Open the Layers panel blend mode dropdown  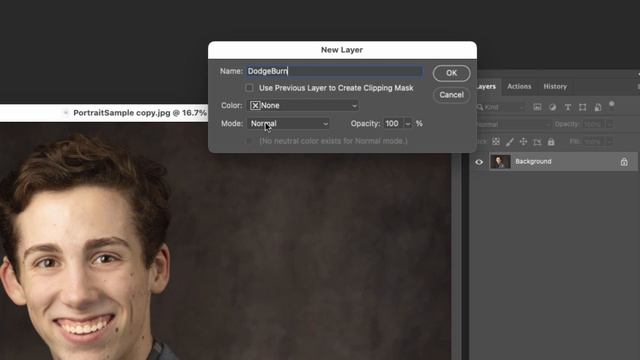[x=513, y=124]
